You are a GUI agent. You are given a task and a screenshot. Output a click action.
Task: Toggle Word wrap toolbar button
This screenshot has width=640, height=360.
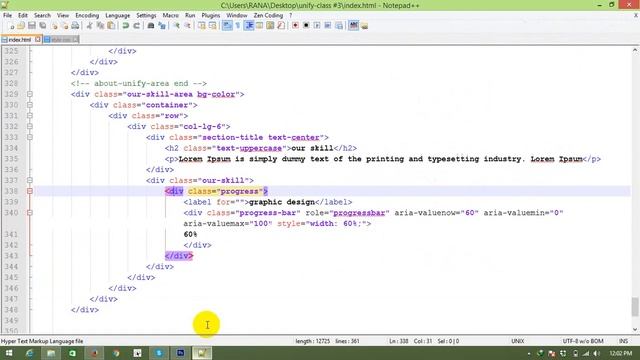coord(227,26)
